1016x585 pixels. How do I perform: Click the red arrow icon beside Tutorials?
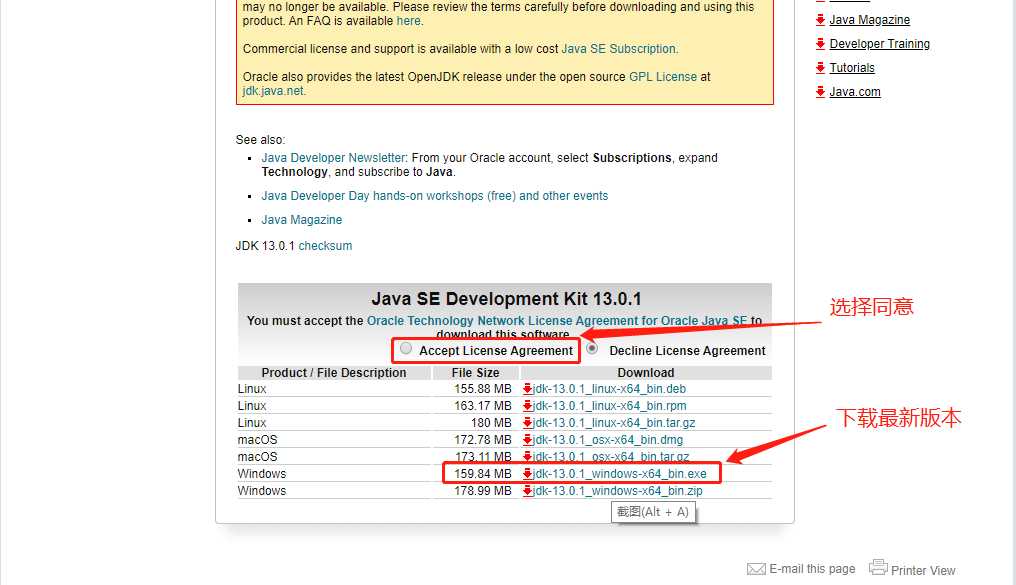(820, 67)
